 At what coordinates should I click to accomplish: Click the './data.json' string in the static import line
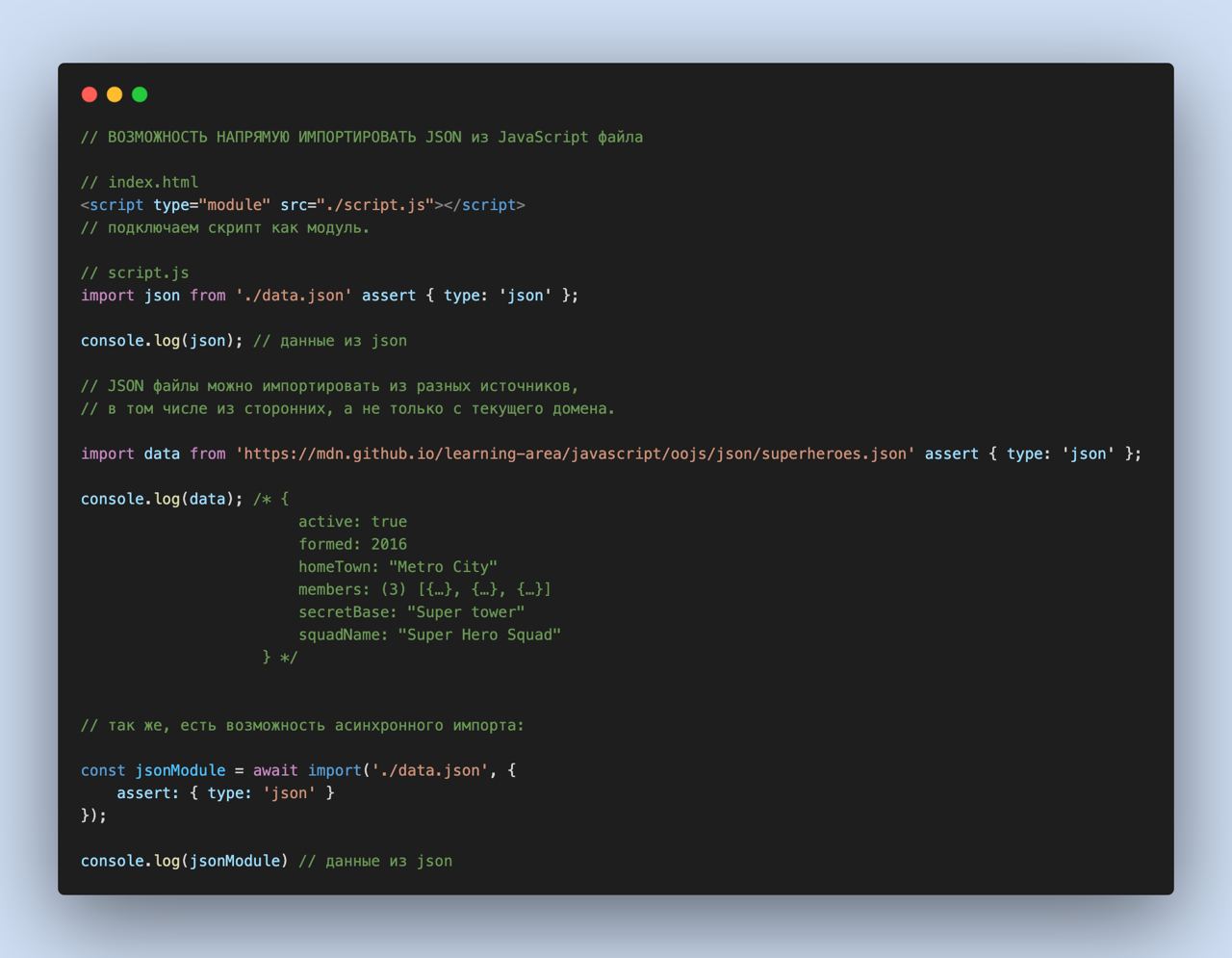(x=294, y=296)
